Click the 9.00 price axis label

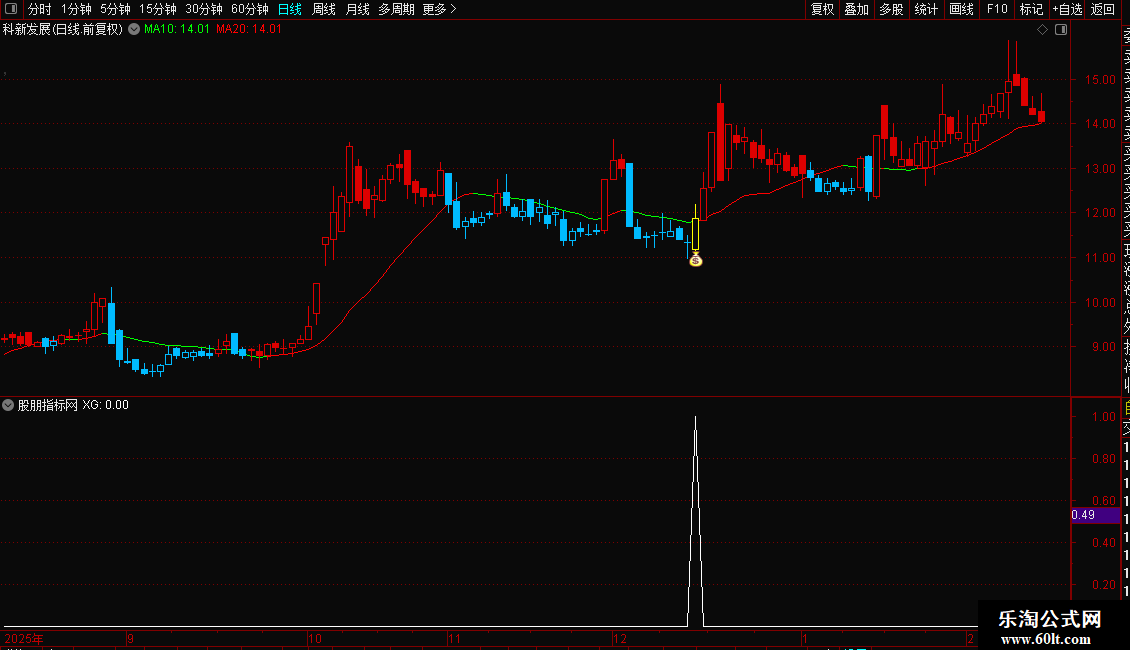(1103, 347)
